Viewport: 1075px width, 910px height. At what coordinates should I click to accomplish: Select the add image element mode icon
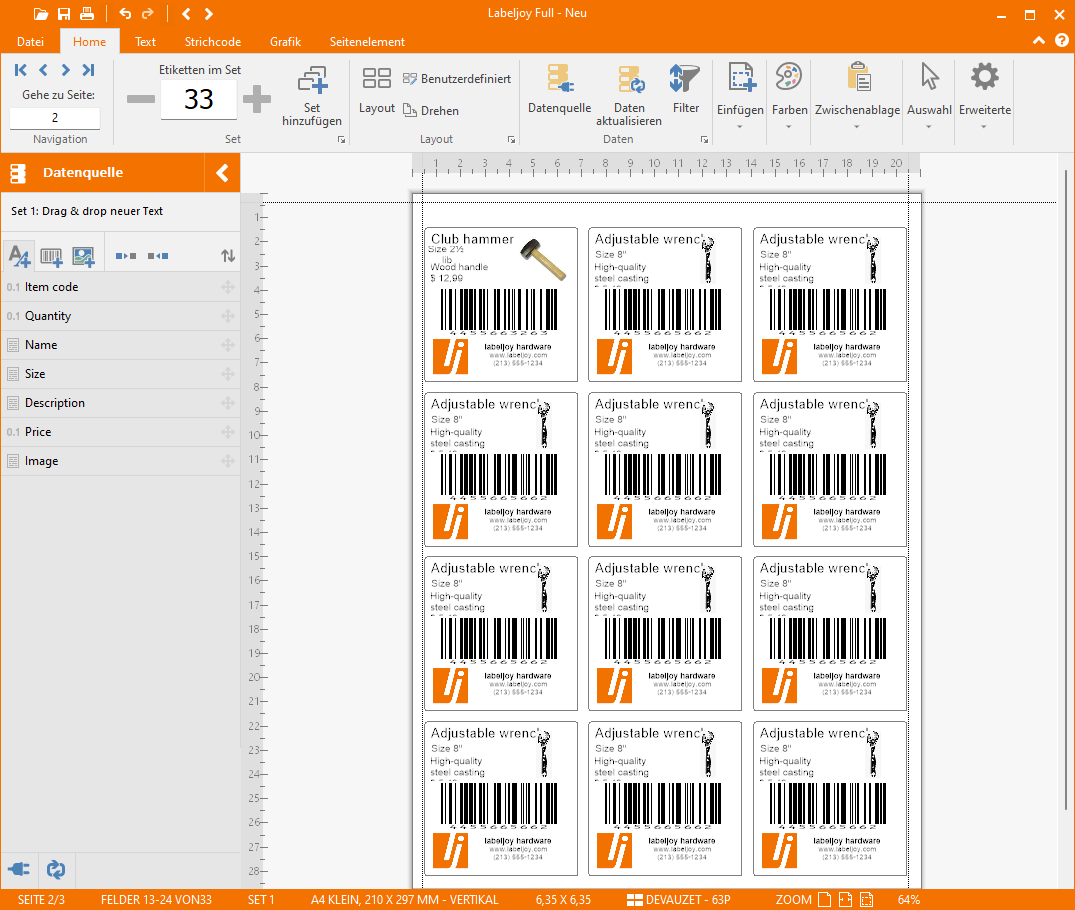(84, 256)
